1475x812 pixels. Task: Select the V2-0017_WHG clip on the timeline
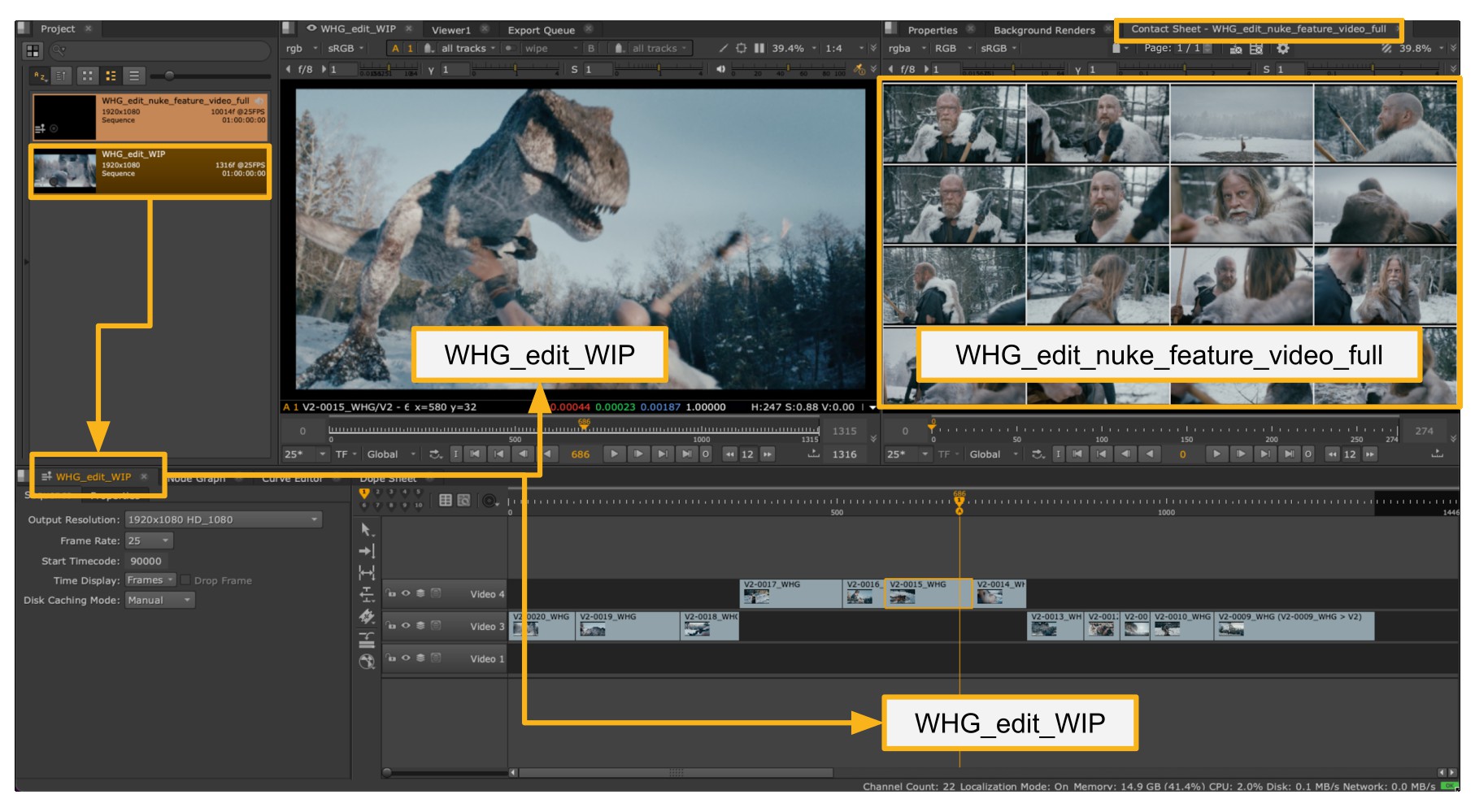(790, 593)
